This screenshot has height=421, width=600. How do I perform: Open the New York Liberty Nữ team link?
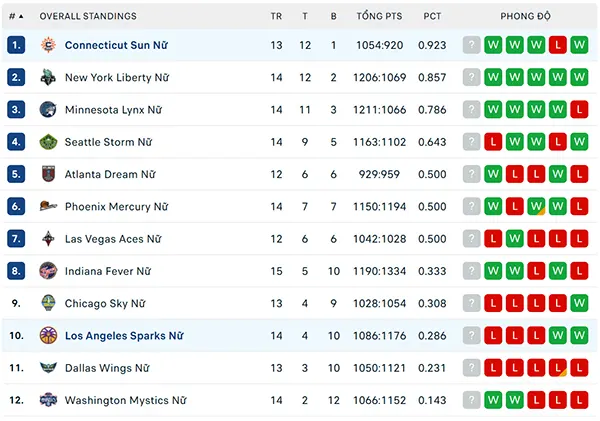117,77
